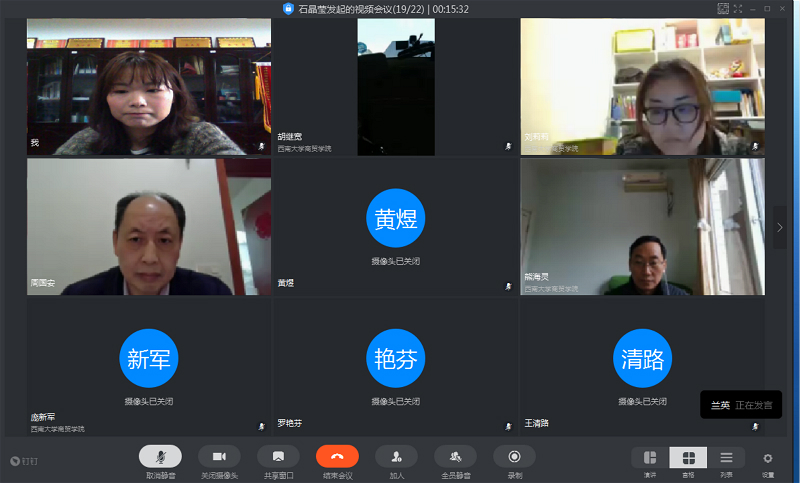Switch to 演讲 speaker layout
This screenshot has height=483, width=800.
click(650, 458)
